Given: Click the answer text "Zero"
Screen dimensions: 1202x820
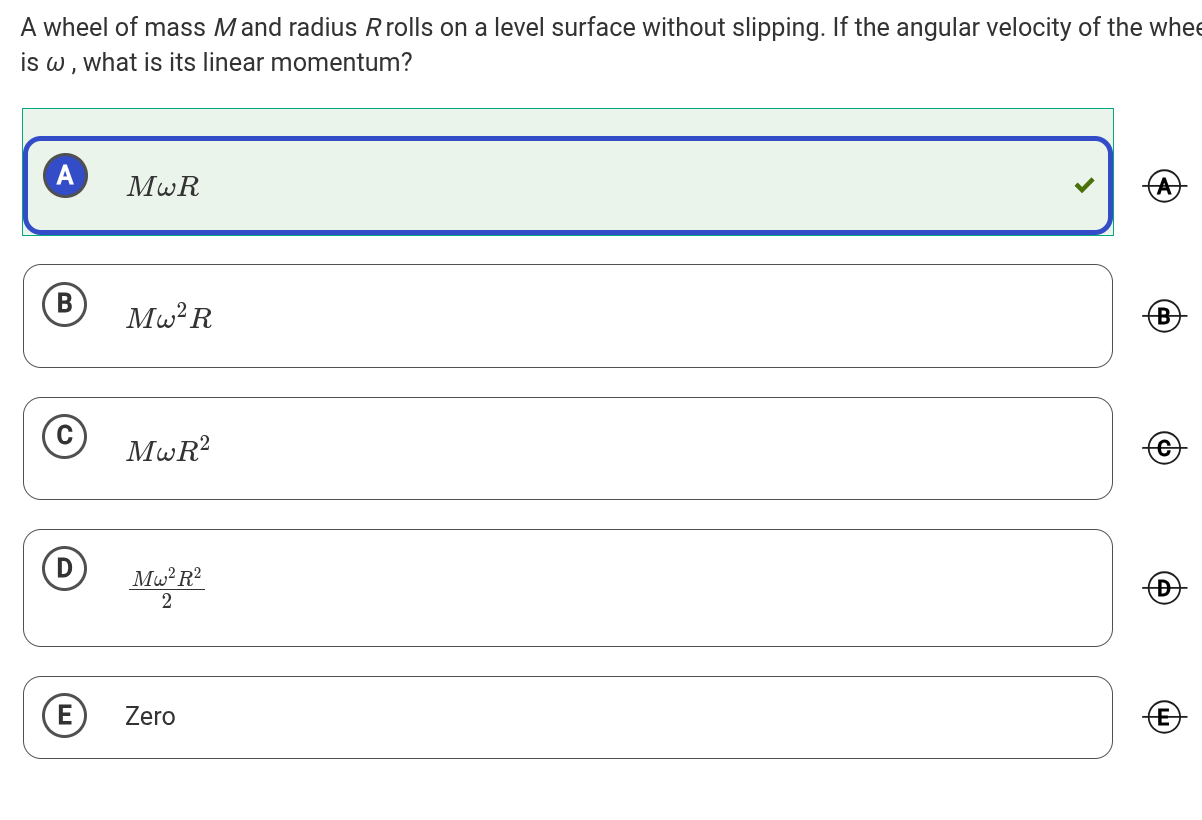Looking at the screenshot, I should pos(150,717).
